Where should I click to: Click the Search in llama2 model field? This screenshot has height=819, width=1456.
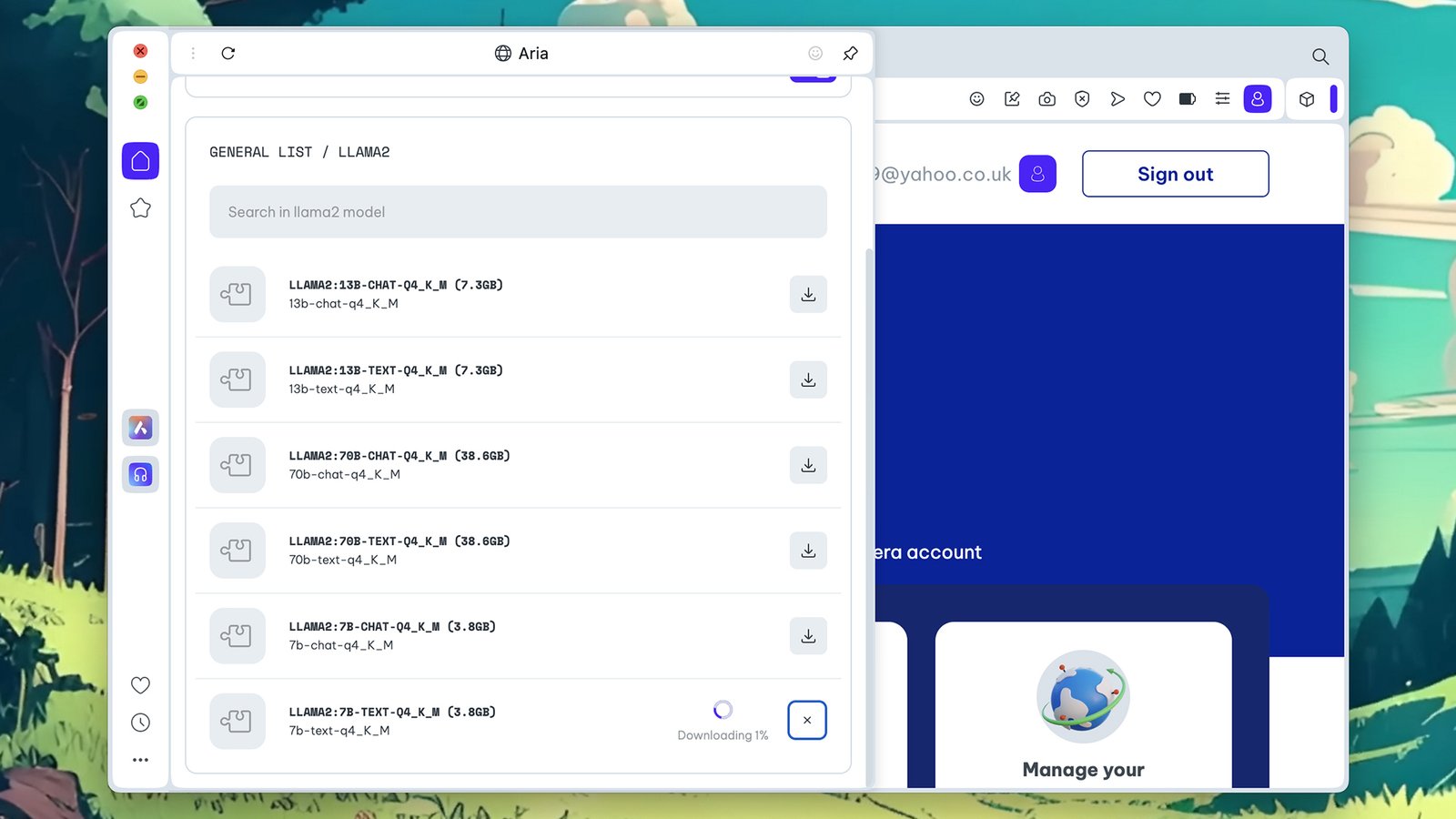(x=518, y=212)
